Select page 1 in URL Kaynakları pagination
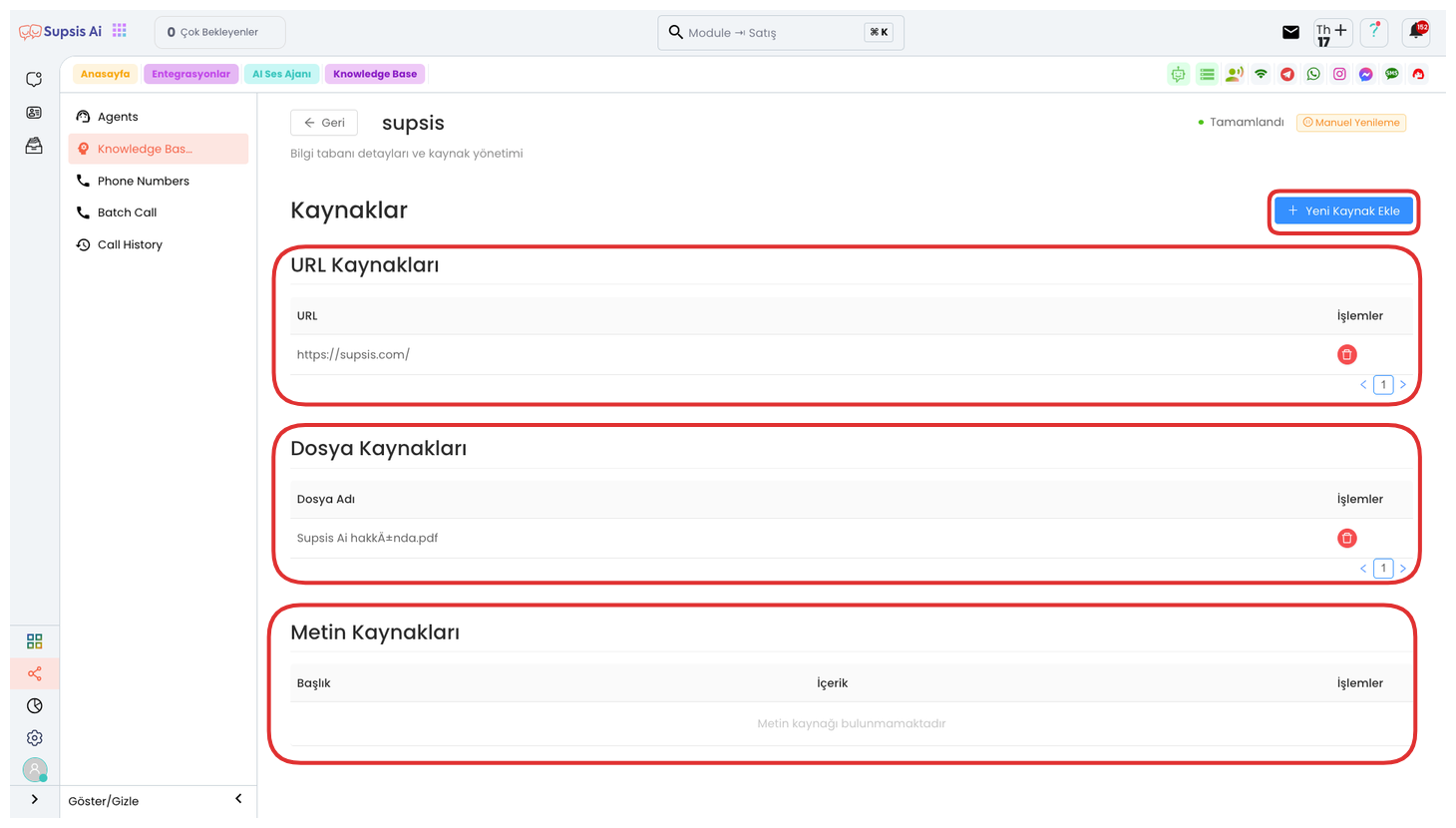1456x828 pixels. tap(1383, 384)
